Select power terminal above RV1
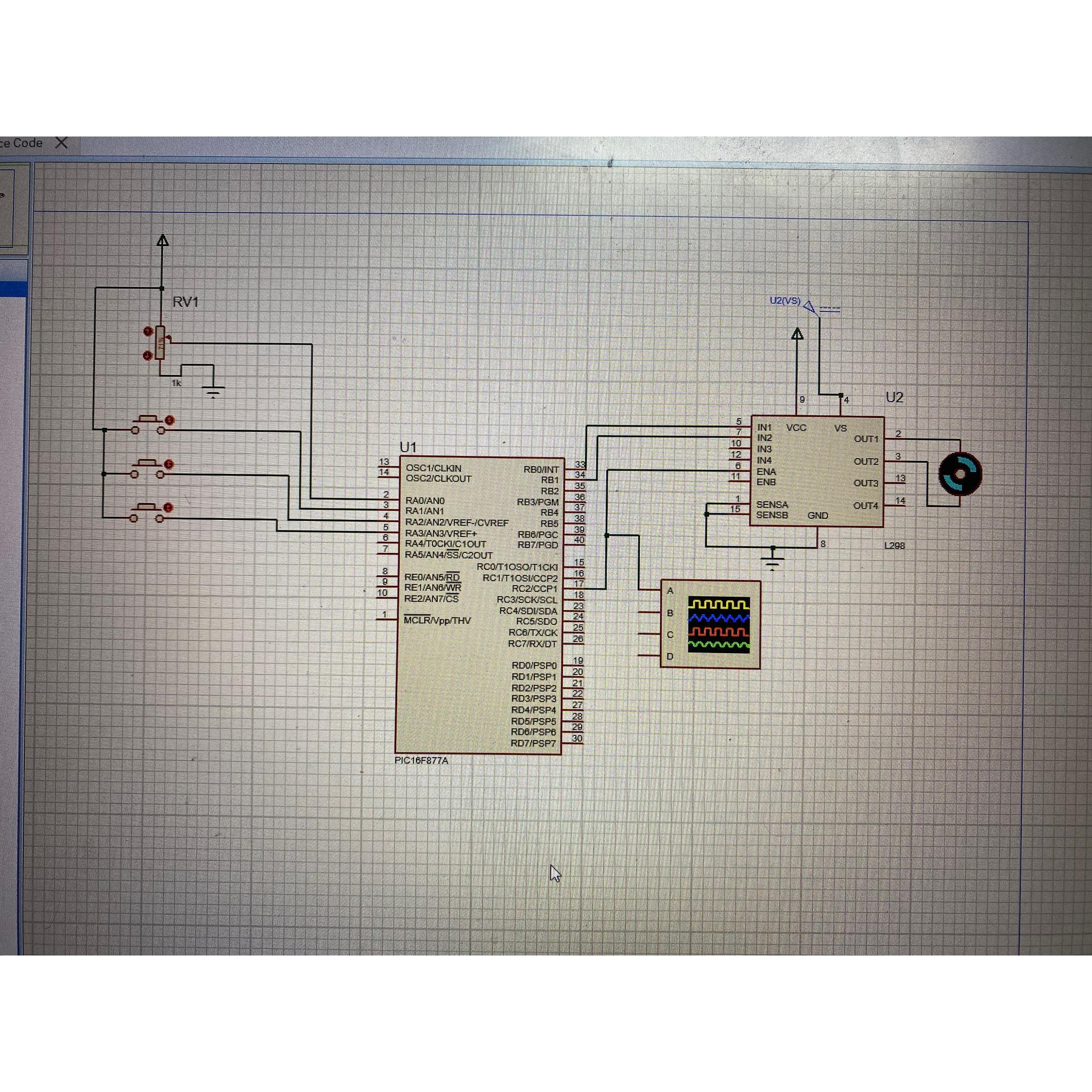1092x1092 pixels. click(x=162, y=240)
